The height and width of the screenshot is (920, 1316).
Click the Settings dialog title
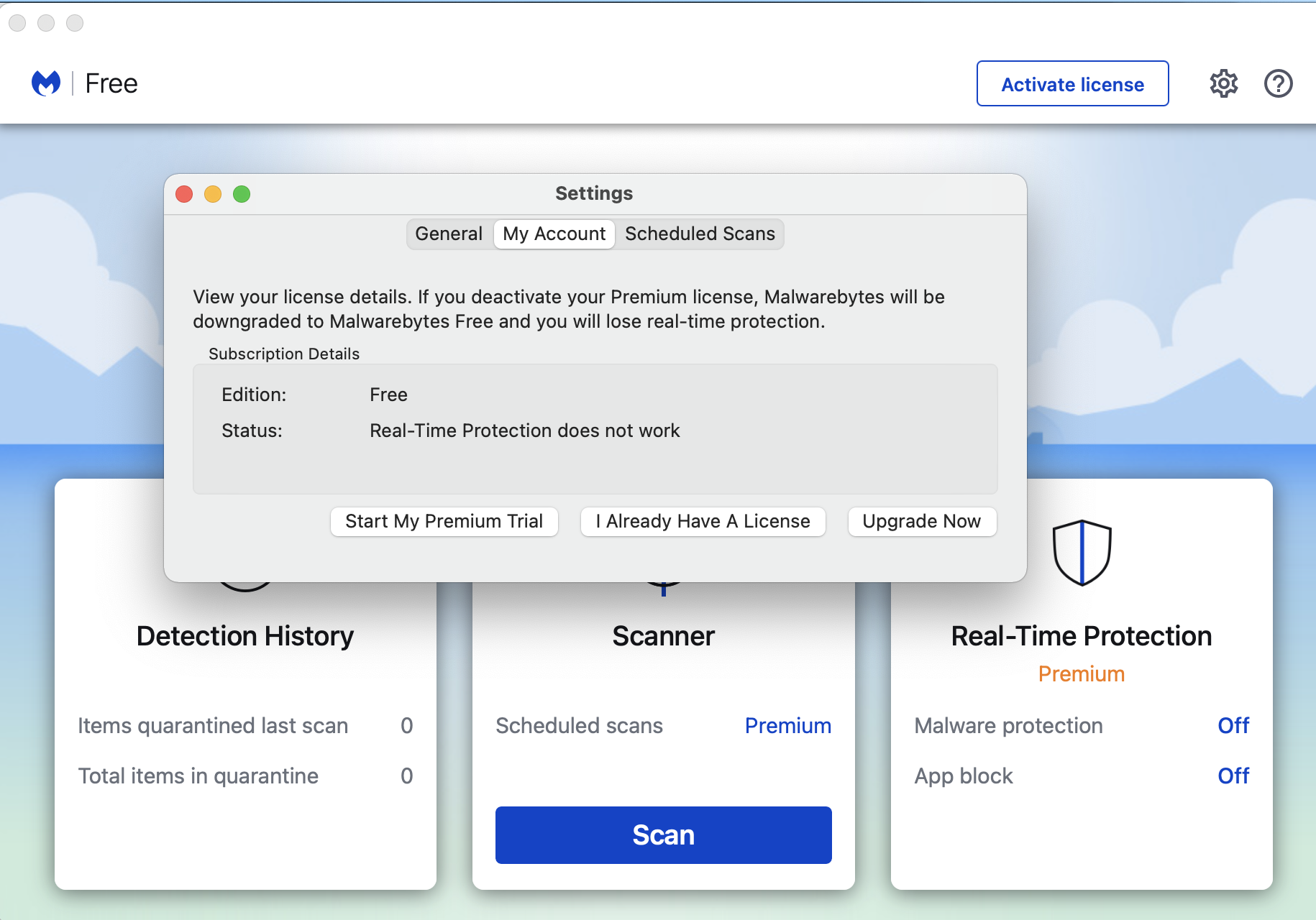pyautogui.click(x=594, y=193)
